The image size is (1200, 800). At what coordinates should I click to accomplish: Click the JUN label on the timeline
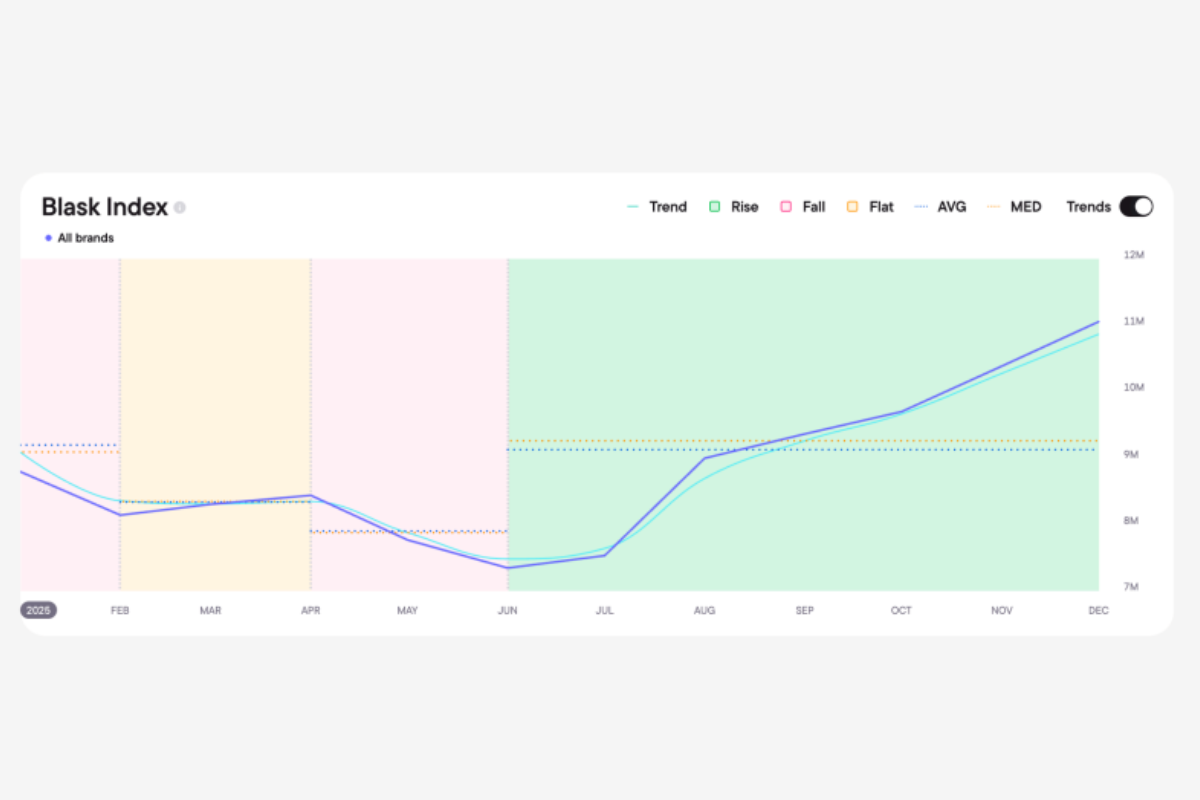pos(507,610)
